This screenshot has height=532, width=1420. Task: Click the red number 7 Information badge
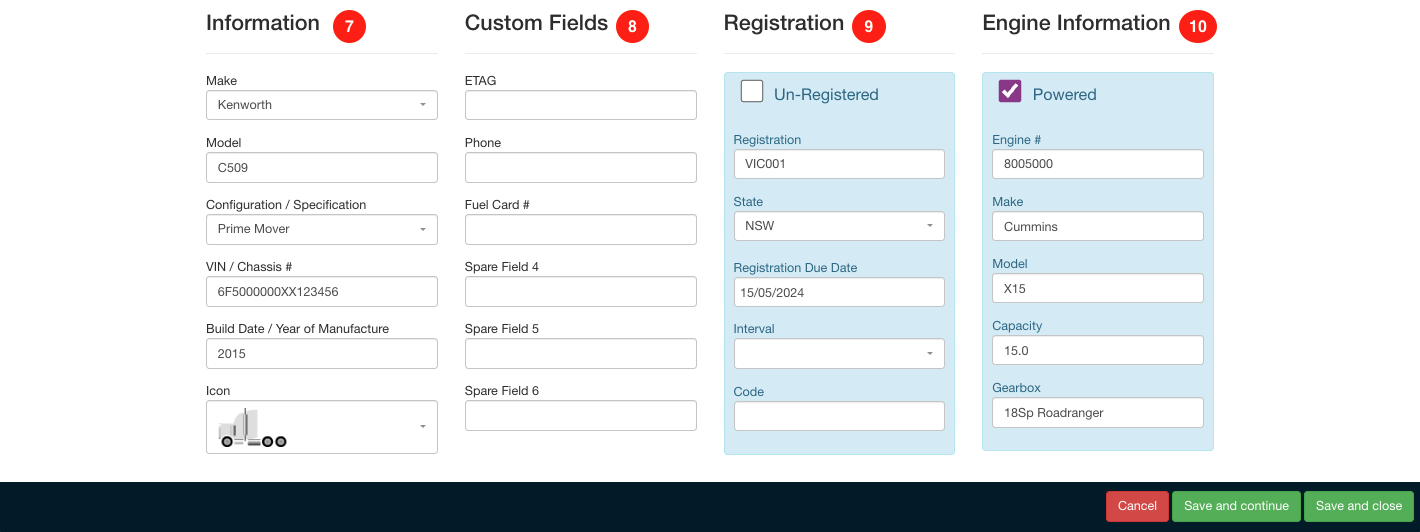349,26
